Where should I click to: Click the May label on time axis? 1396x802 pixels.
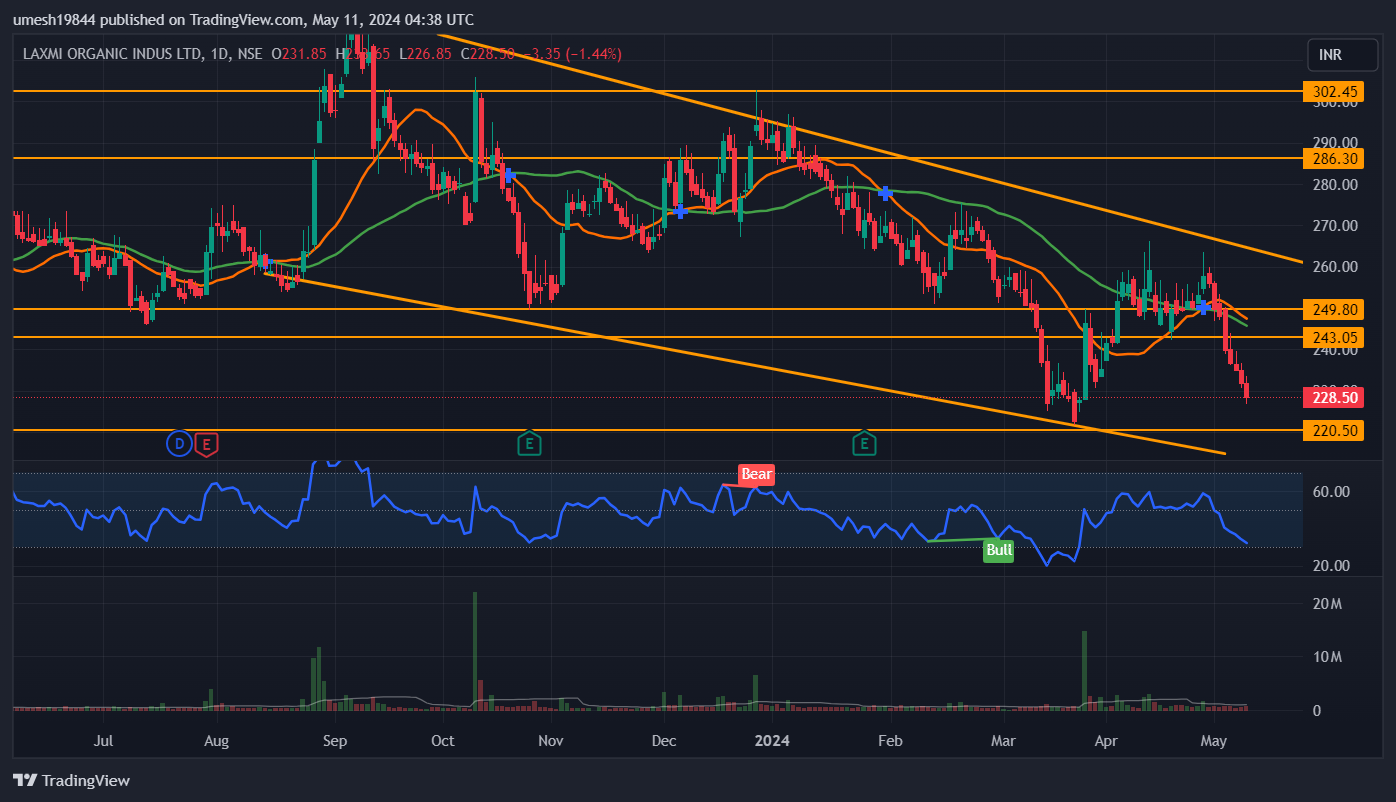coord(1213,742)
